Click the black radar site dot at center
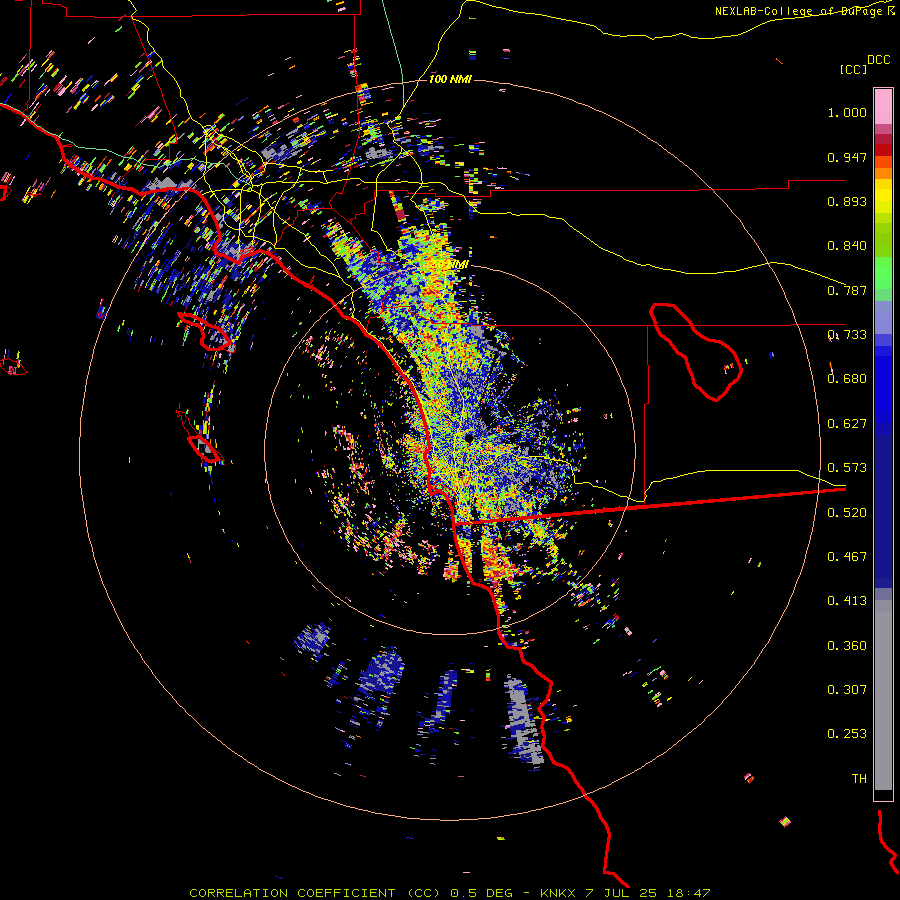The width and height of the screenshot is (900, 900). [x=469, y=439]
